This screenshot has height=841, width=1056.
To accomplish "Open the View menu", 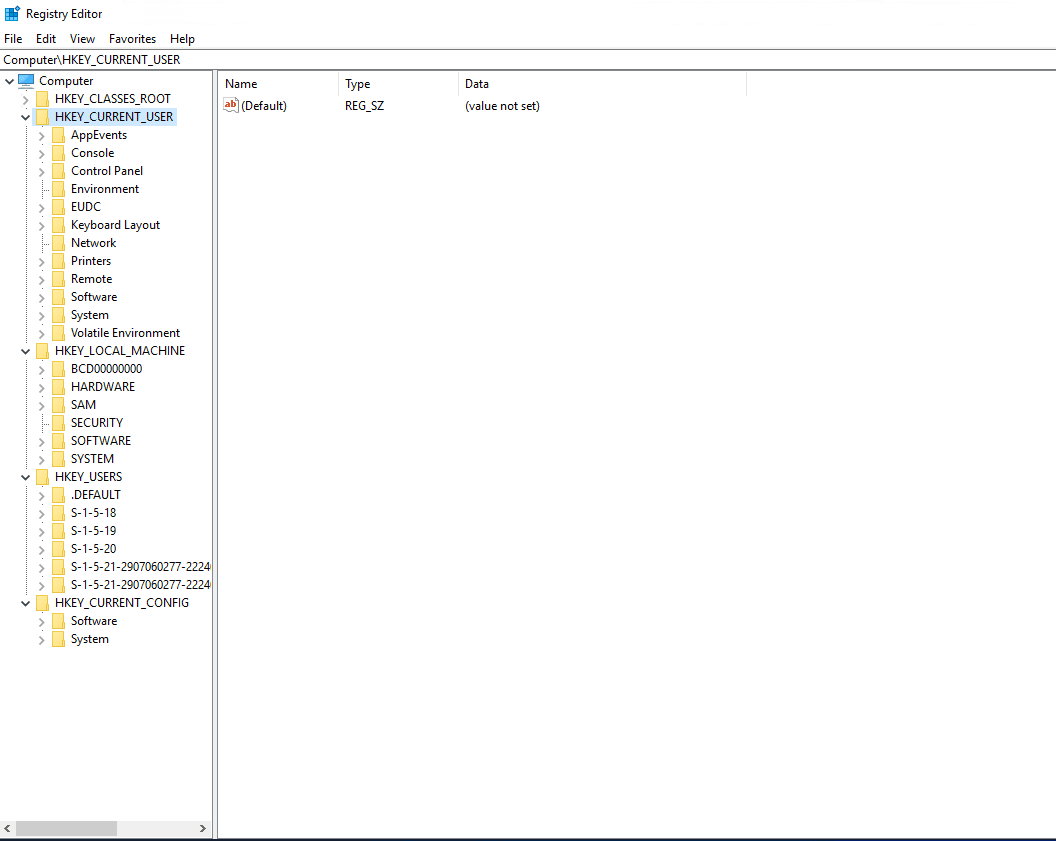I will point(82,39).
